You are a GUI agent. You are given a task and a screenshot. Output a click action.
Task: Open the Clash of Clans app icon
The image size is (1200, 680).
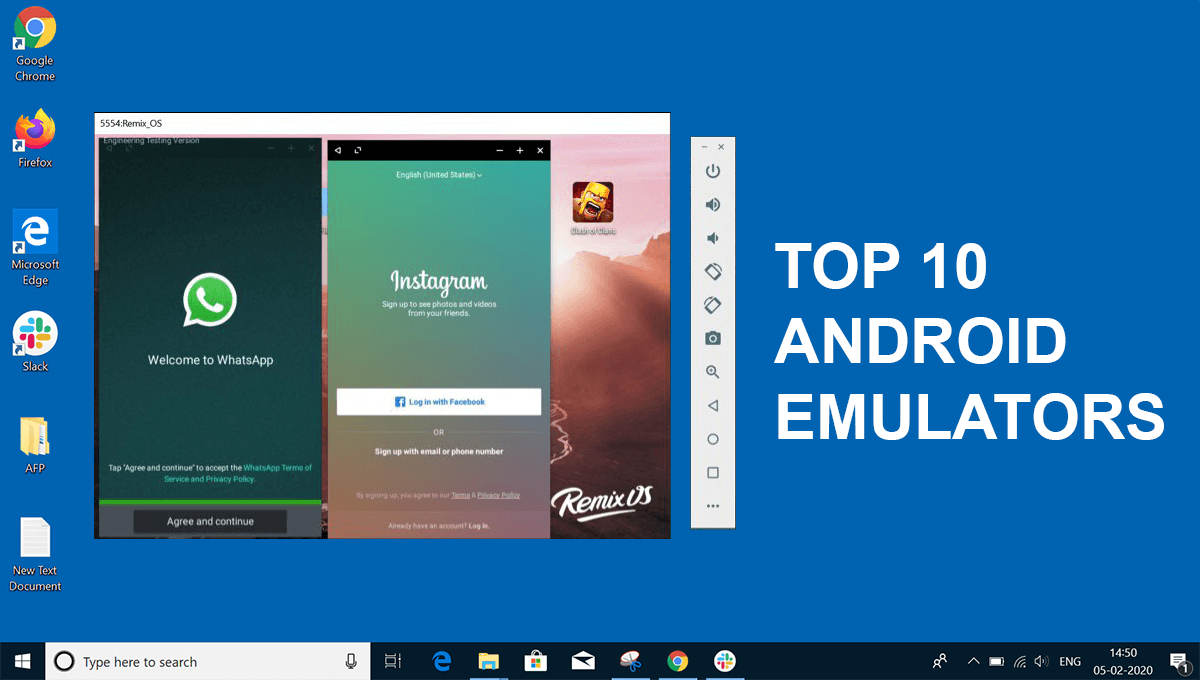pyautogui.click(x=592, y=203)
